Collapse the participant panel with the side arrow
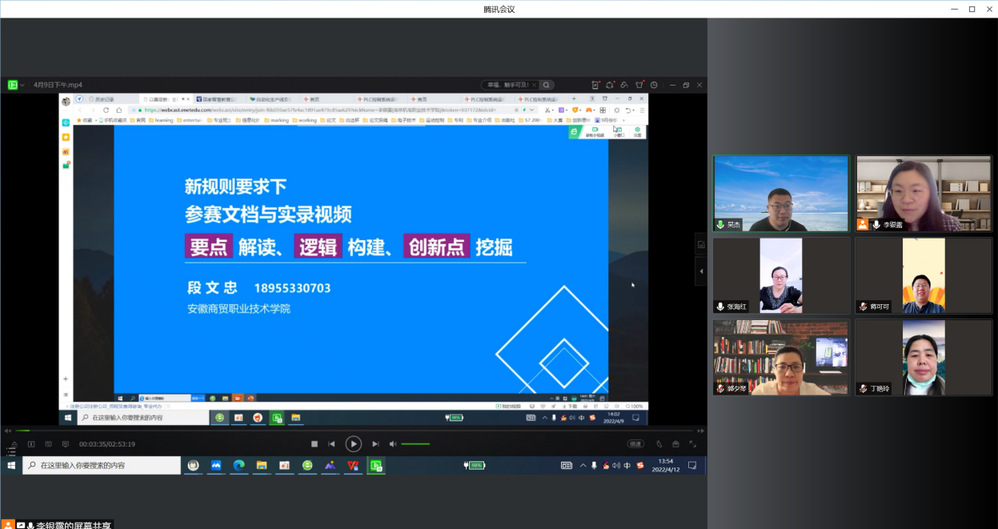This screenshot has width=998, height=529. 701,270
